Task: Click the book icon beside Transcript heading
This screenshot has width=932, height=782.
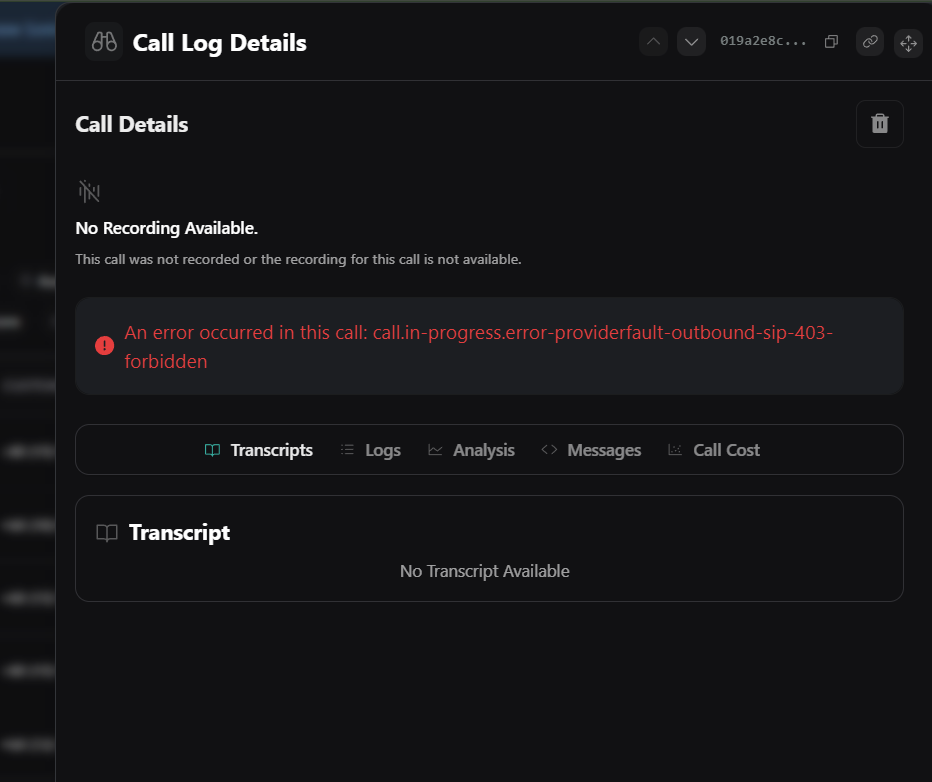Action: [106, 533]
